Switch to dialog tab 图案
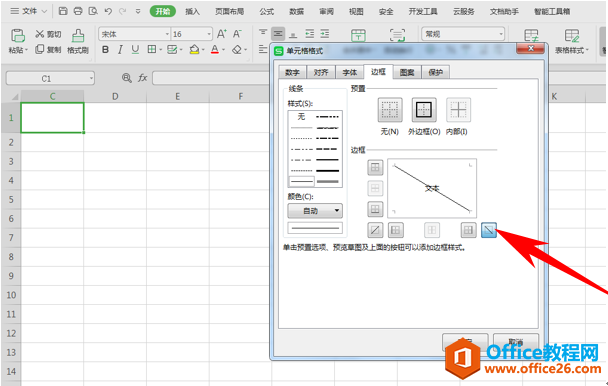The width and height of the screenshot is (608, 386). [x=407, y=72]
